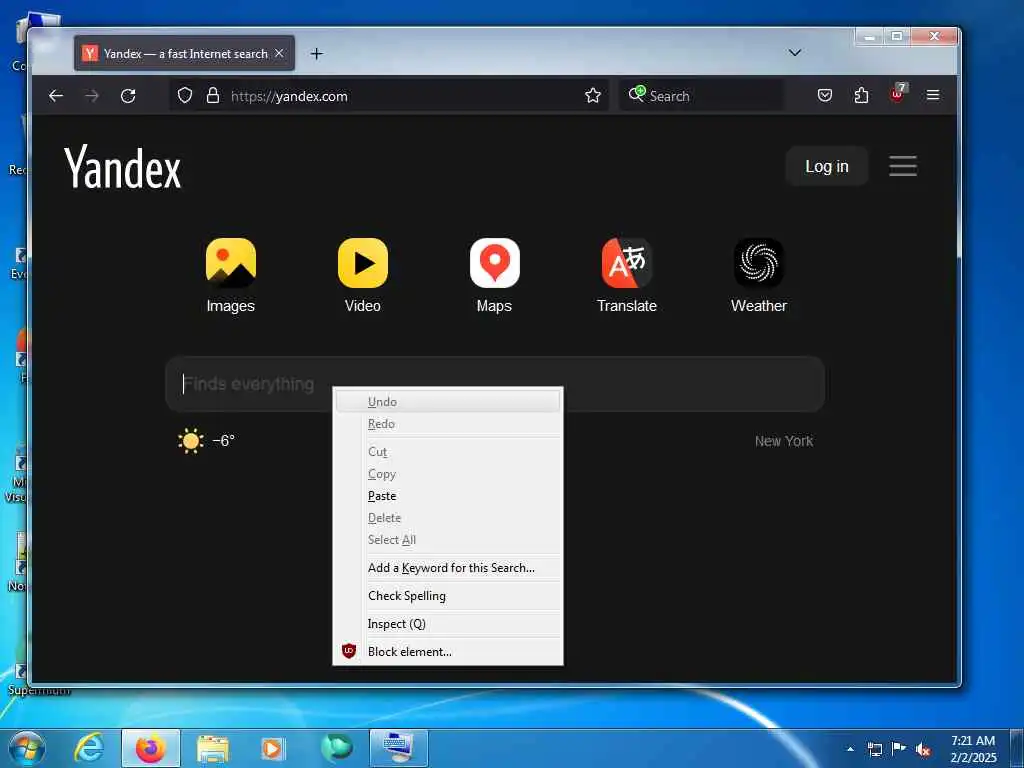This screenshot has width=1024, height=768.
Task: Open Yandex Images service
Action: (231, 275)
